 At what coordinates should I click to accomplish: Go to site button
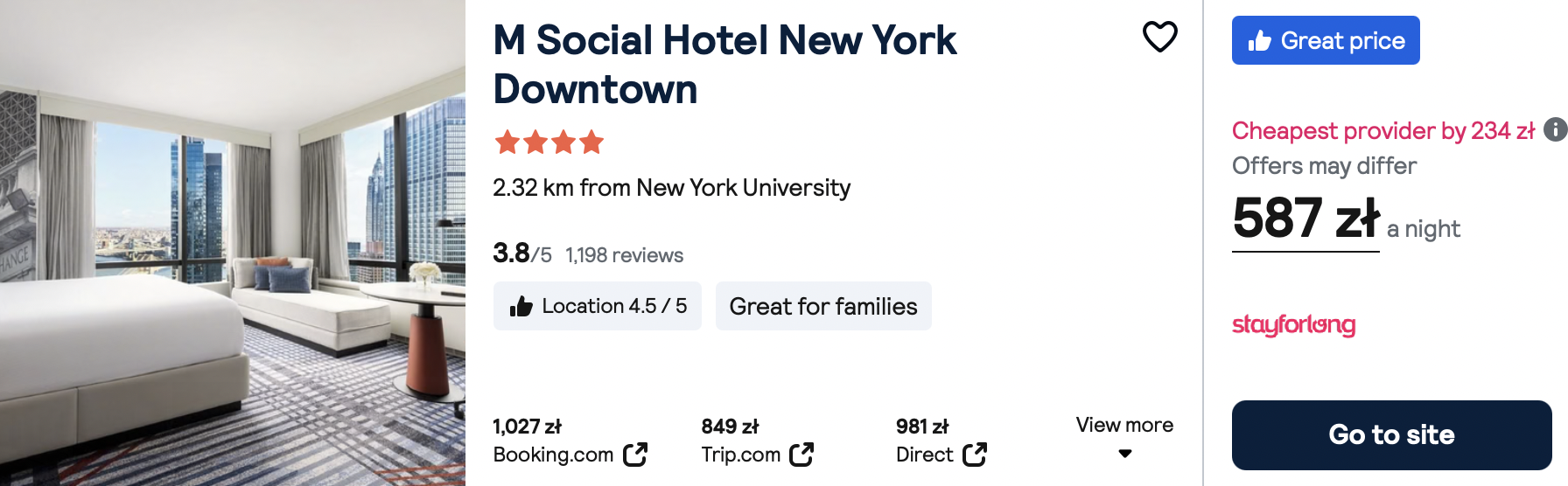[x=1392, y=435]
